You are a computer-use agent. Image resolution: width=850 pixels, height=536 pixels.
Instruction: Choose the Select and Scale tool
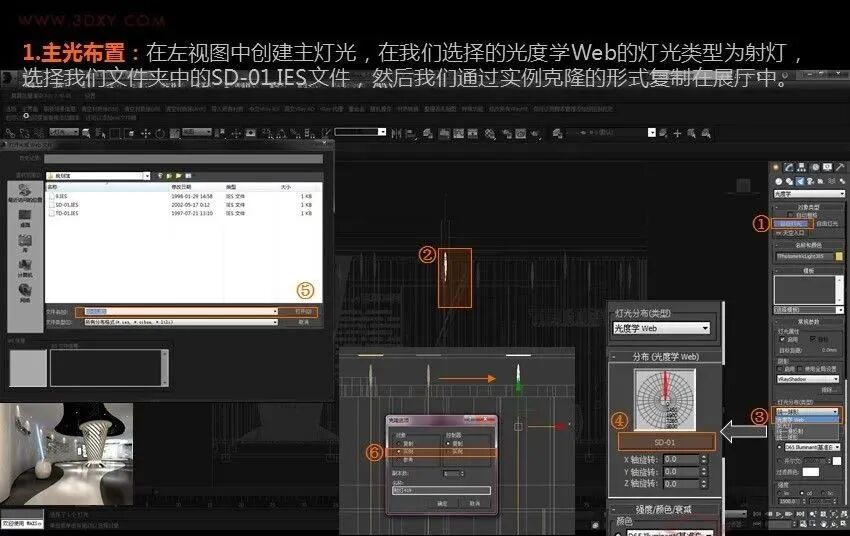[175, 133]
